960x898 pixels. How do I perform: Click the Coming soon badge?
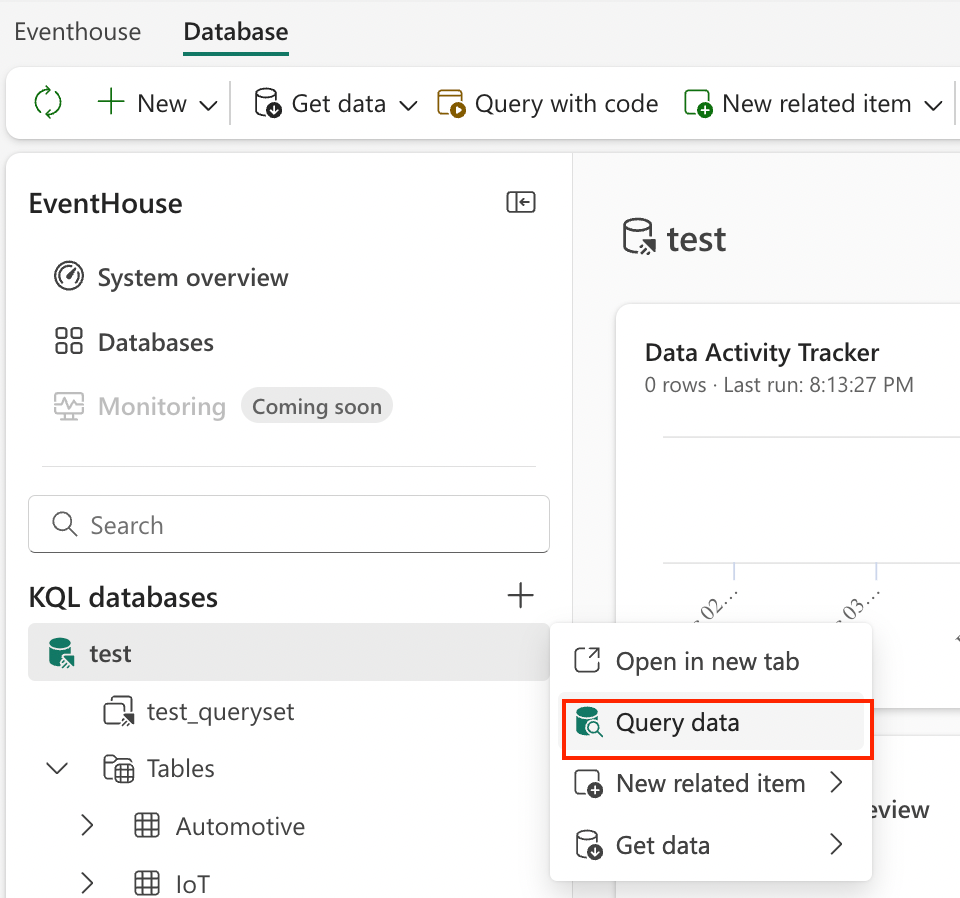(x=317, y=406)
